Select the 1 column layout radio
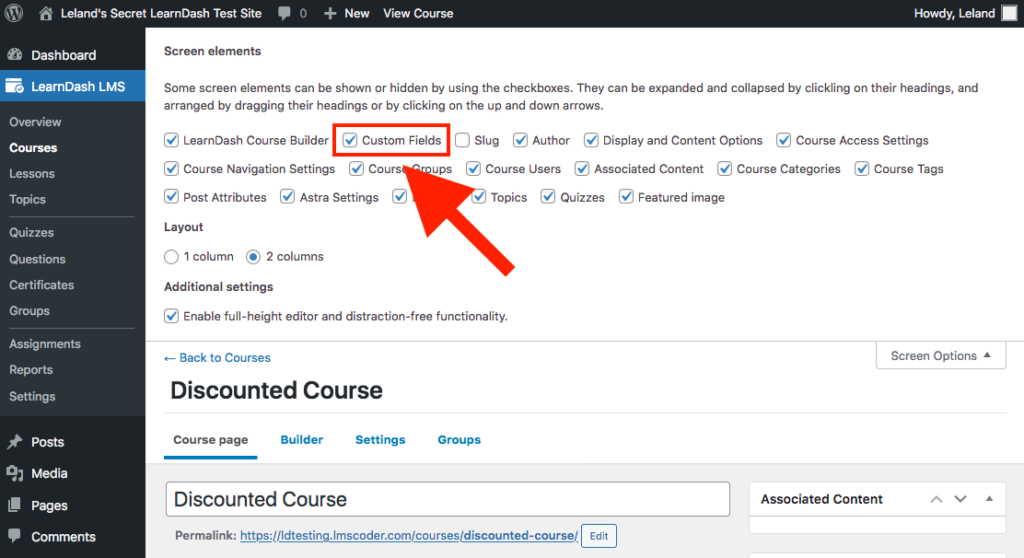 [x=171, y=257]
